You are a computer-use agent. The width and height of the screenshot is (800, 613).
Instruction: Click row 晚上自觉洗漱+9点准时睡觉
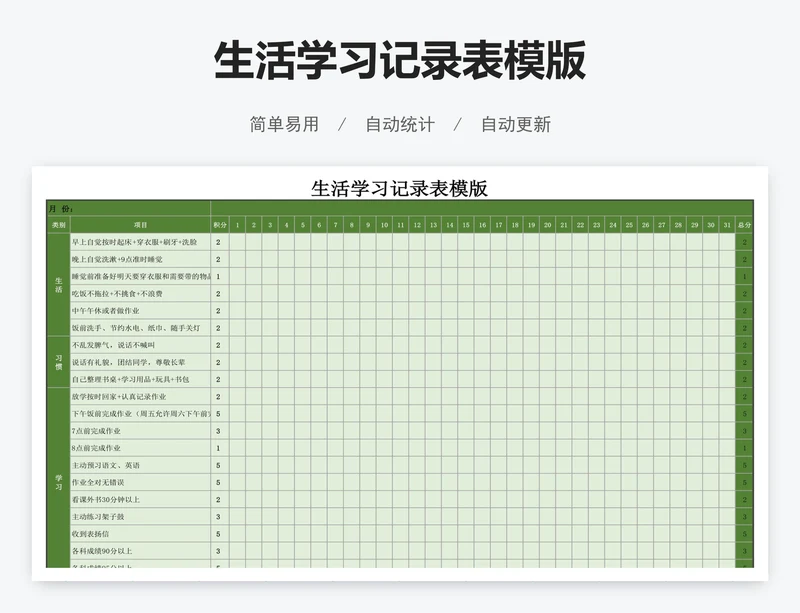click(140, 259)
